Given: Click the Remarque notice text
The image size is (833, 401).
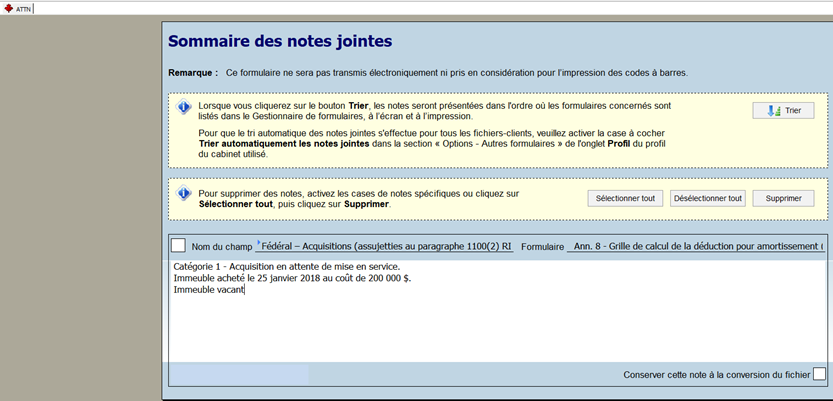Looking at the screenshot, I should point(456,73).
